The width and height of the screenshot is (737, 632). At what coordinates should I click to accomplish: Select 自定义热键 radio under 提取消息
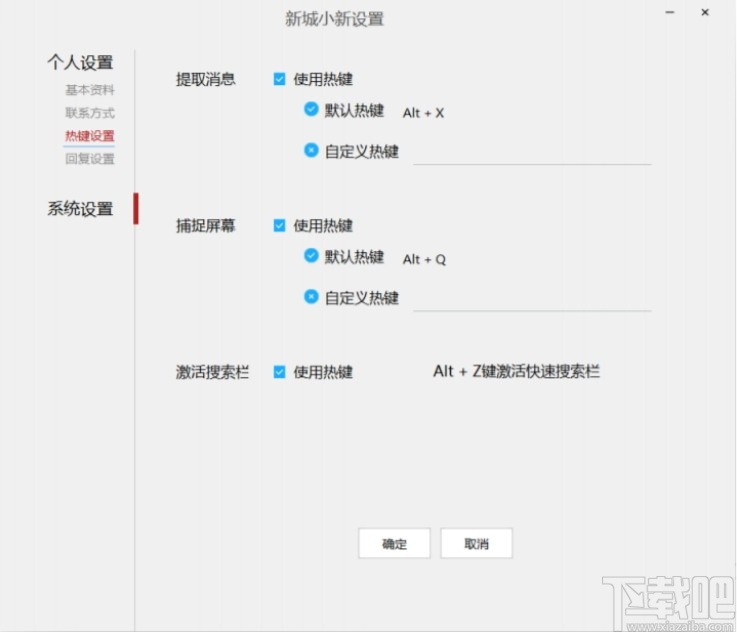(x=311, y=150)
